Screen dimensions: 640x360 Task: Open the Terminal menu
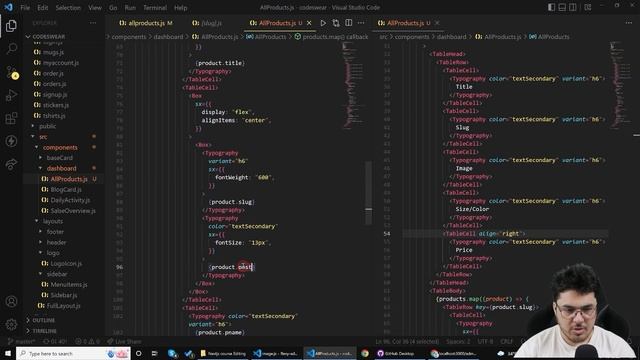coord(155,8)
